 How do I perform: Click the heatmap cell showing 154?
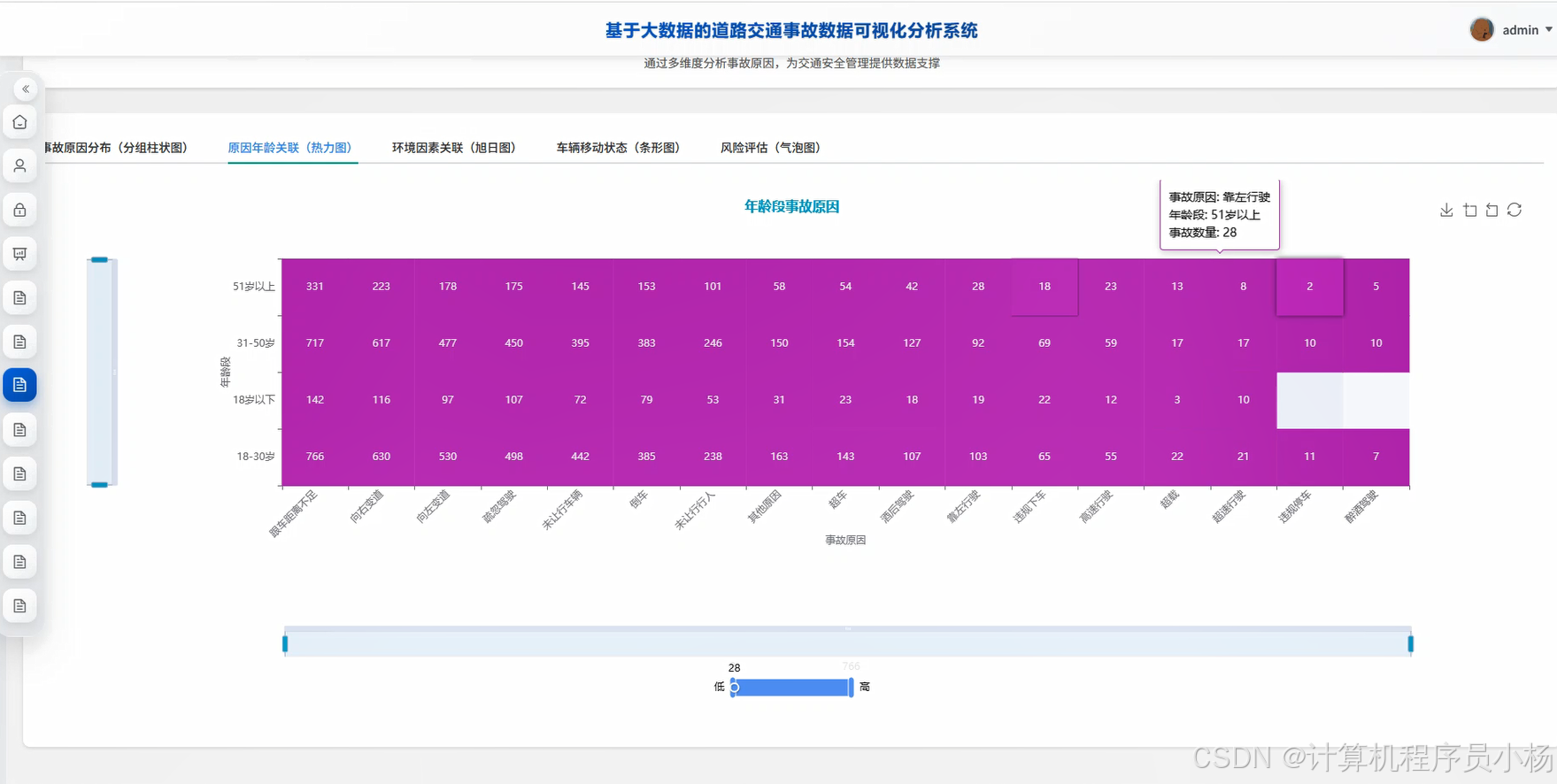click(x=845, y=343)
